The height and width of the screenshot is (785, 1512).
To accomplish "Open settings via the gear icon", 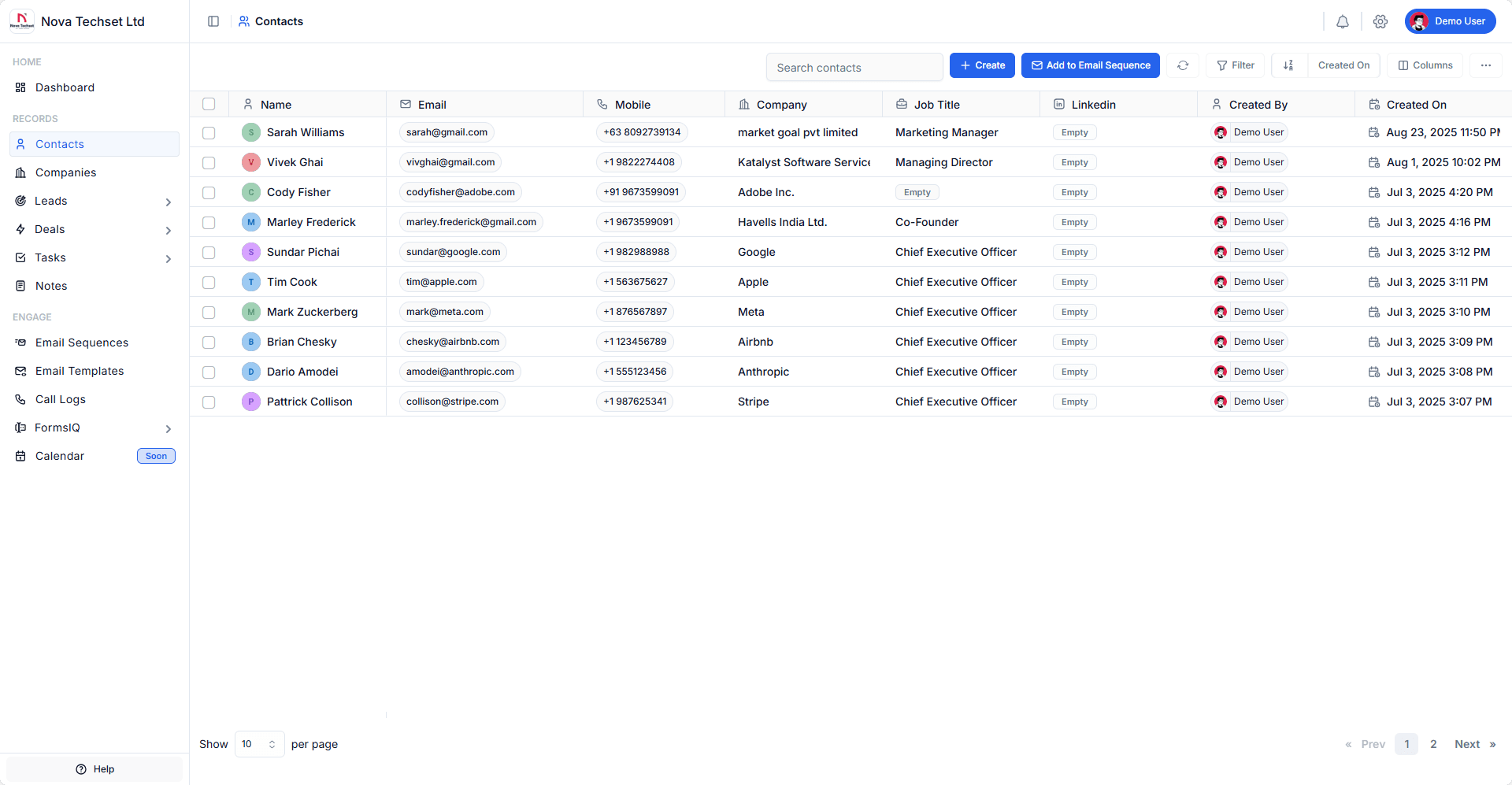I will point(1380,22).
